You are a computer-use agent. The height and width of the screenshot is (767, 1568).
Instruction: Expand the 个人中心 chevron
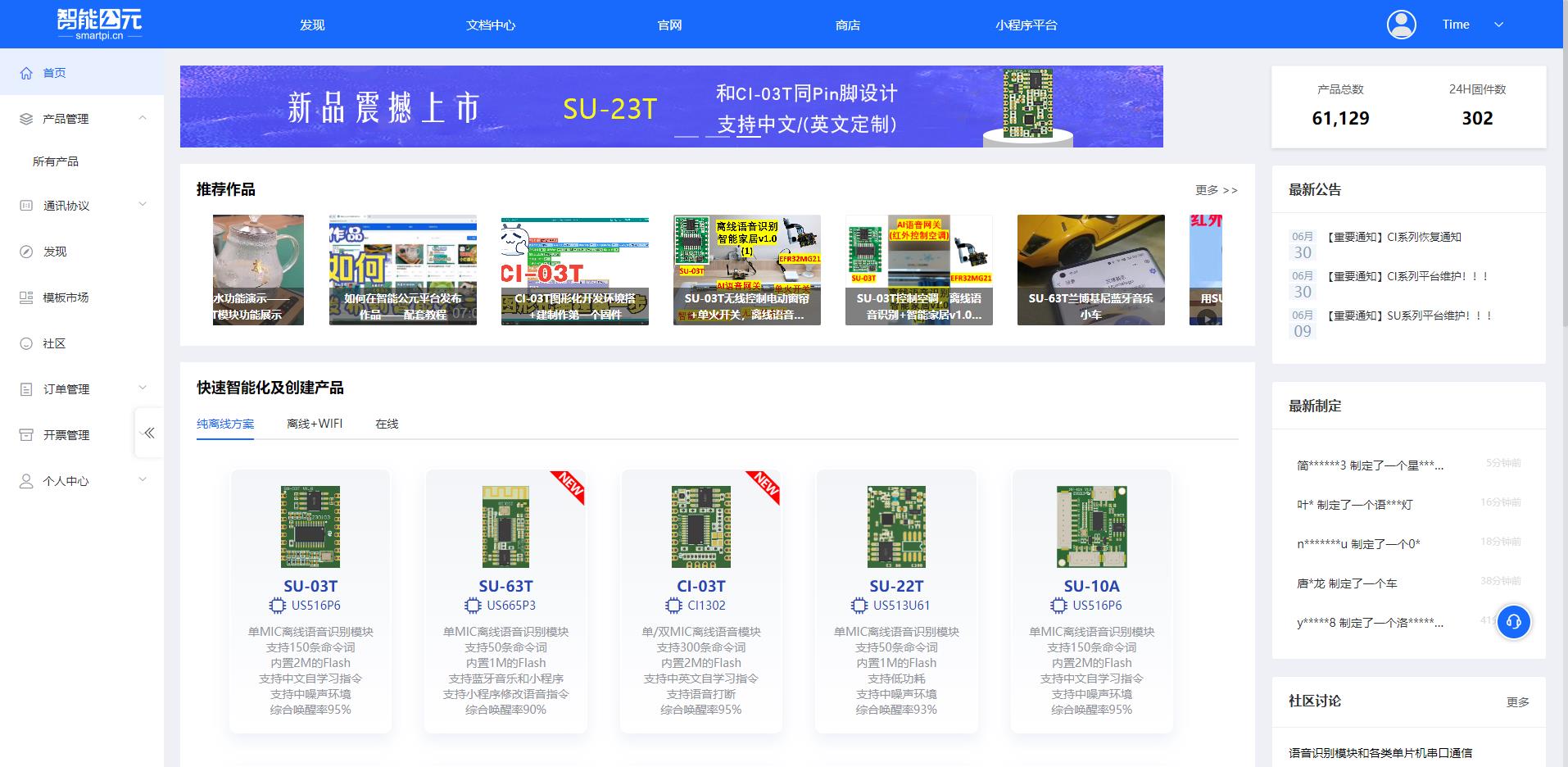click(x=143, y=480)
